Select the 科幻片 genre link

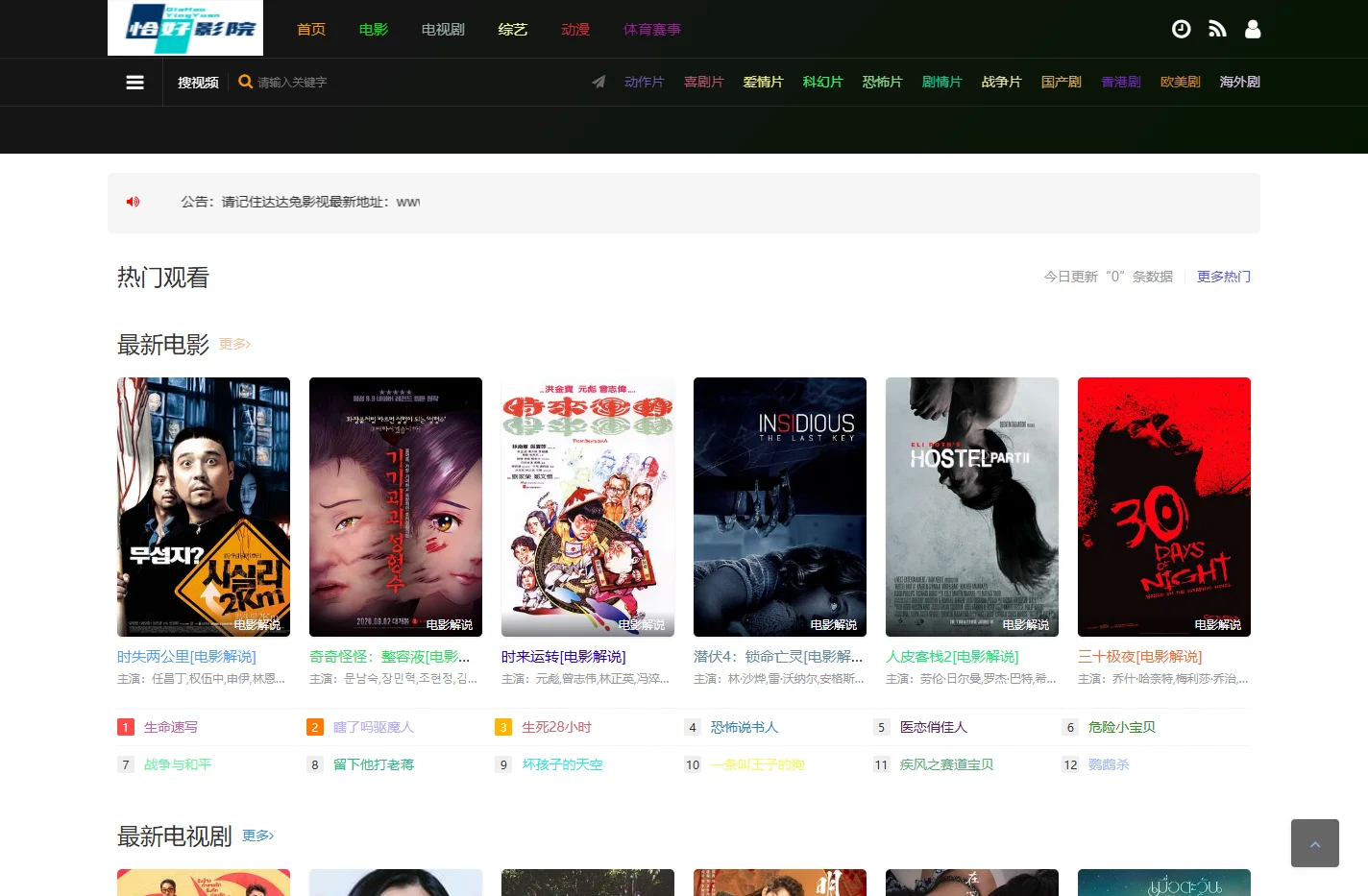coord(823,82)
